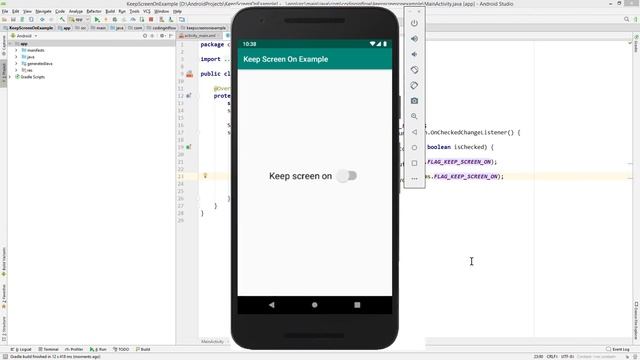Click the Open folder icon in main toolbar
Image resolution: width=640 pixels, height=360 pixels.
(x=4, y=19)
